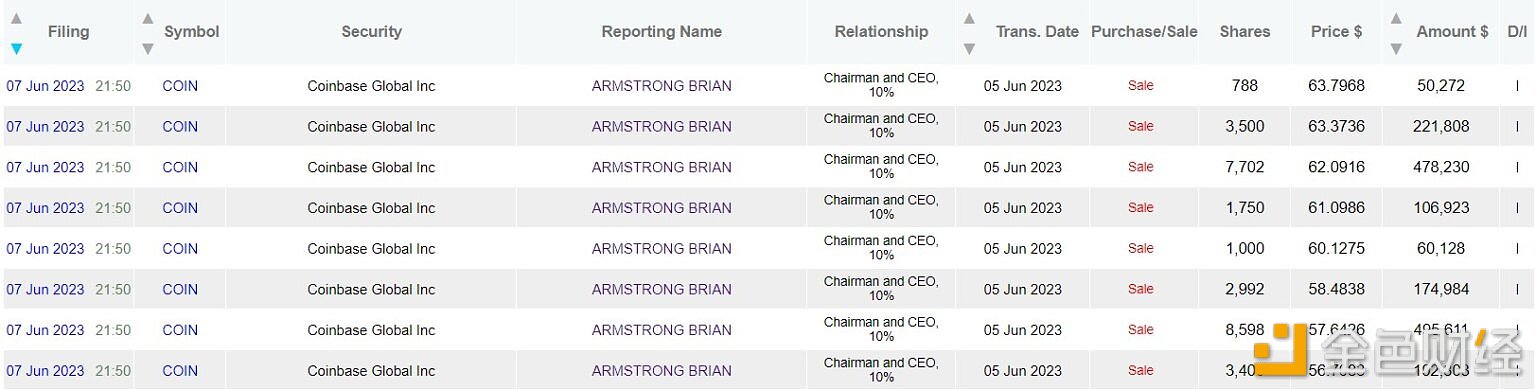Click the Reporting Name column header
The height and width of the screenshot is (390, 1536).
[661, 32]
